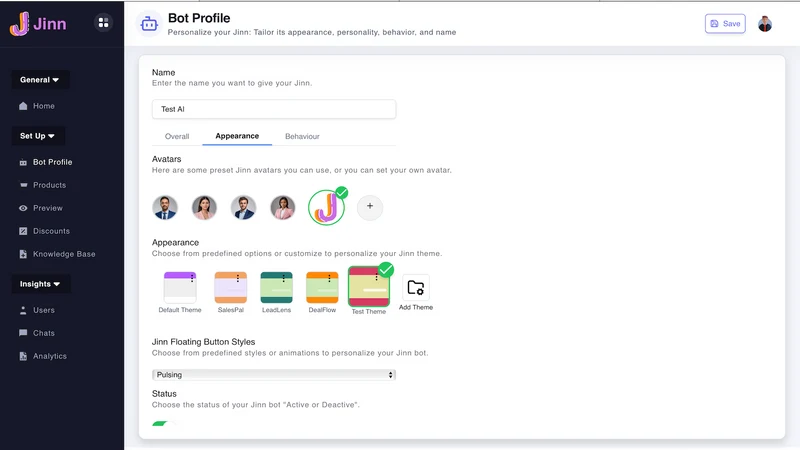The width and height of the screenshot is (800, 450).
Task: Open SalesPal theme options dots
Action: (x=238, y=278)
